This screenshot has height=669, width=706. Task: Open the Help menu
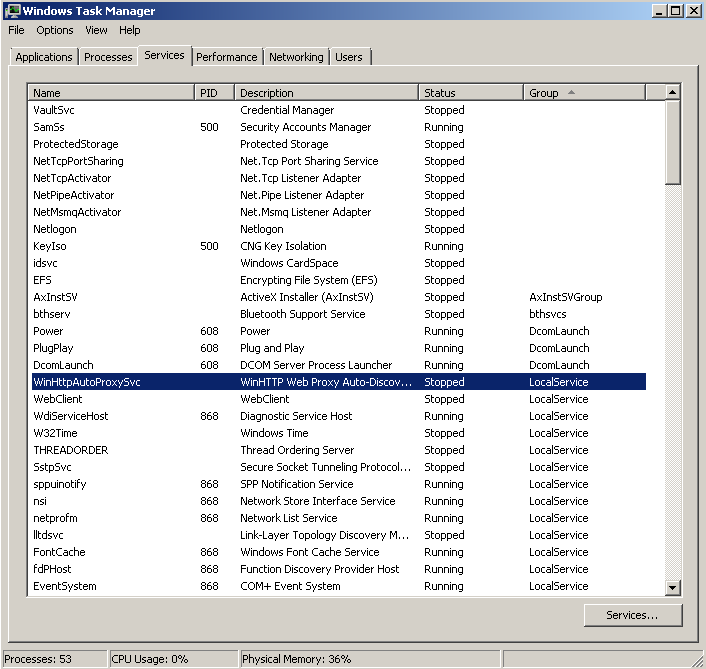tap(130, 30)
